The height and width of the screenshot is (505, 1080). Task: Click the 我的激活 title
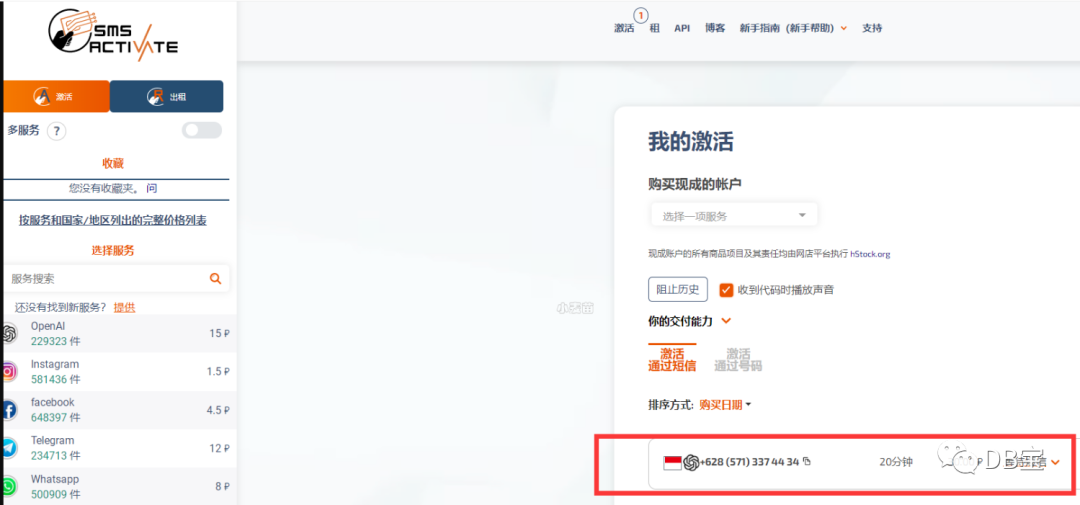691,142
